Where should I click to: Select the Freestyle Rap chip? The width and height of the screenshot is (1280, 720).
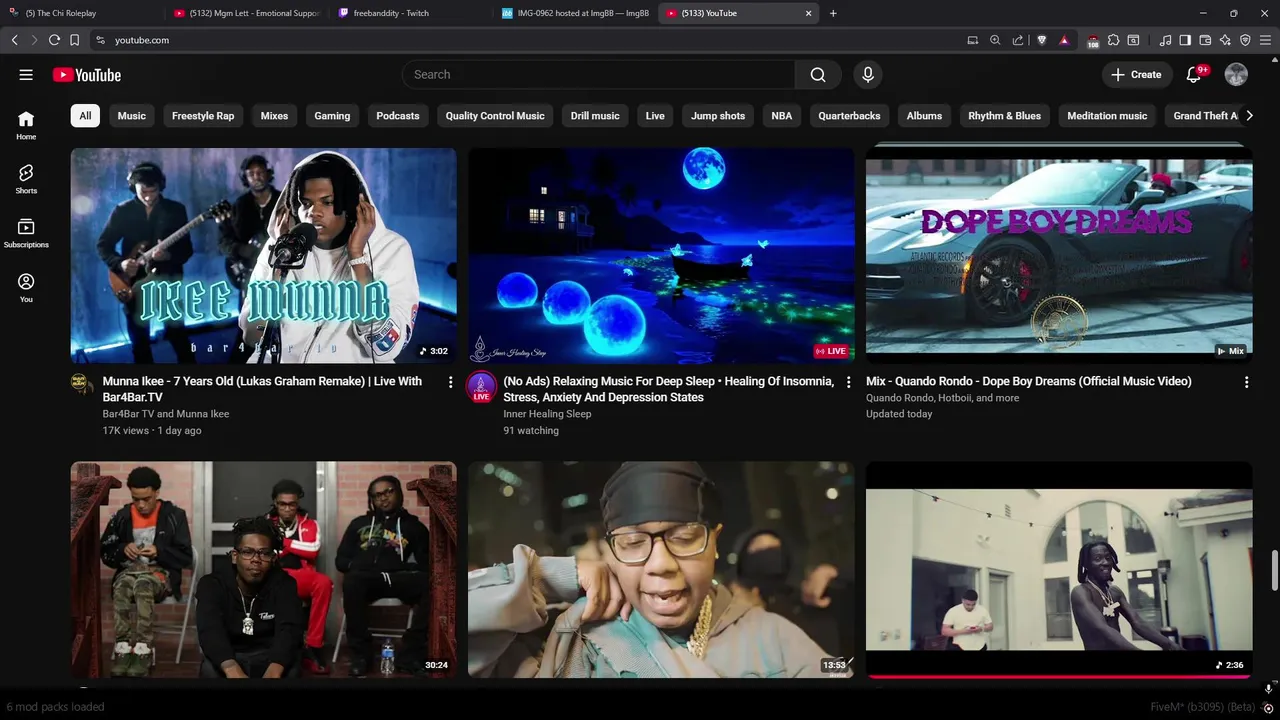pyautogui.click(x=203, y=116)
